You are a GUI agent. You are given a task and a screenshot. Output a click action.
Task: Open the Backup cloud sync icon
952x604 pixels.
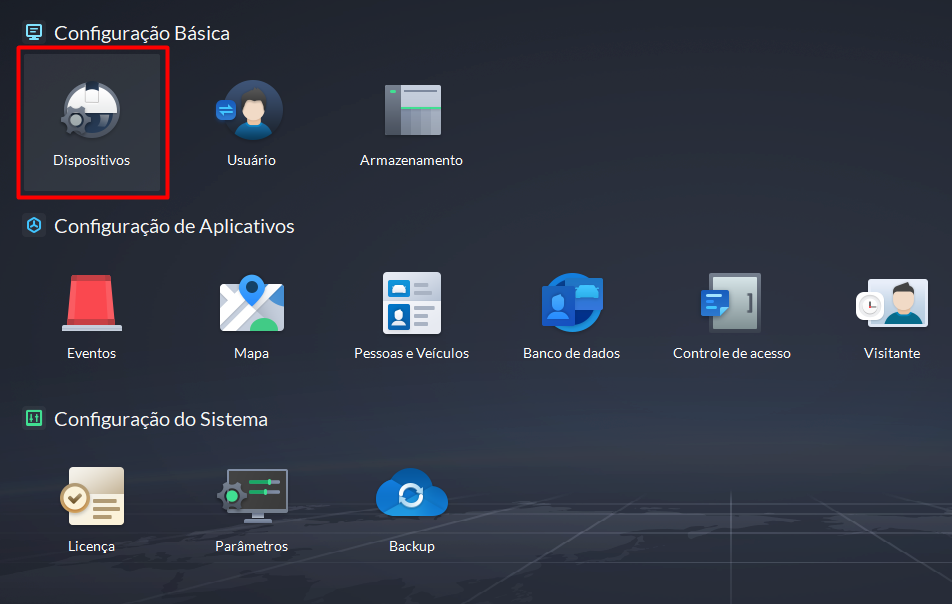[x=411, y=496]
